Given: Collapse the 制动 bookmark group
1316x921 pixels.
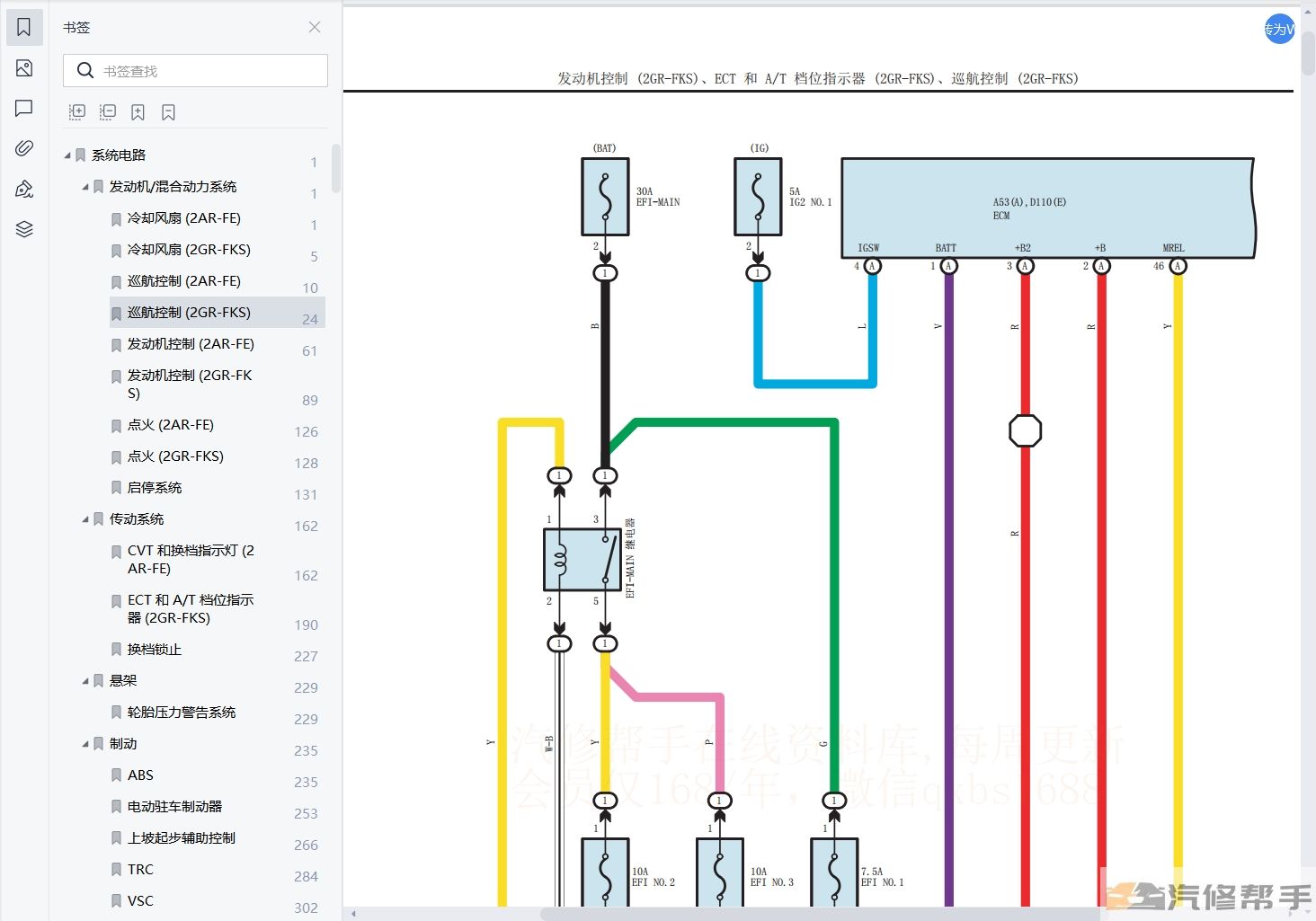Looking at the screenshot, I should coord(85,744).
